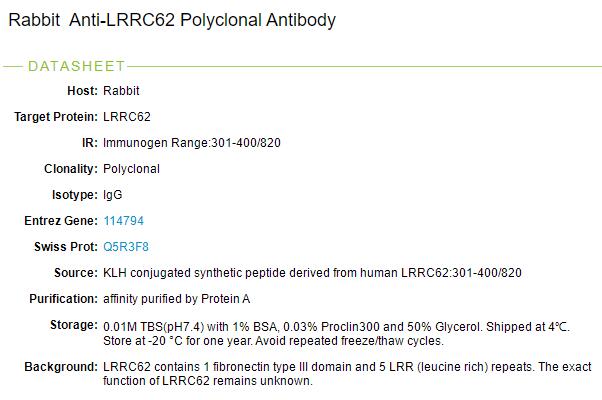Image resolution: width=602 pixels, height=400 pixels.
Task: Click the page title Rabbit Anti-LRRC62 Polyclonal Antibody
Action: [172, 20]
